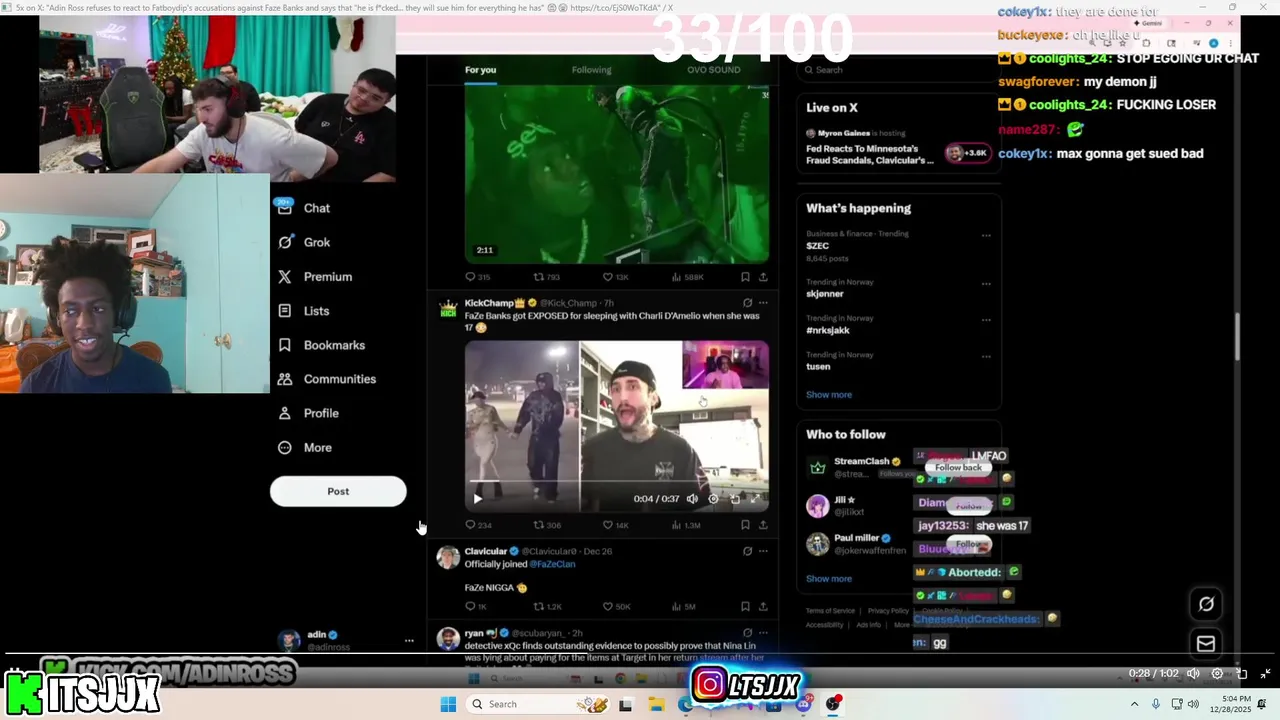
Task: Switch to the For you tab
Action: [x=480, y=70]
